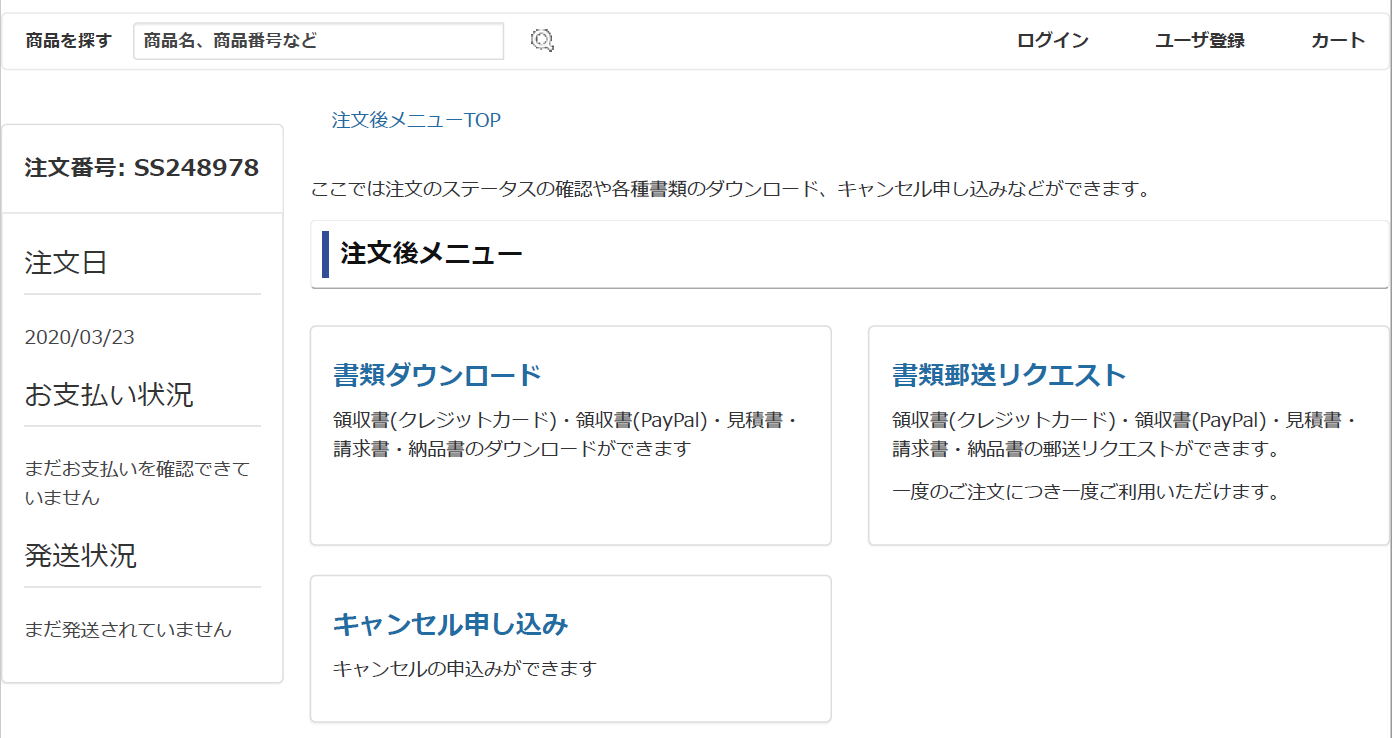Click the 商品を探す label
The width and height of the screenshot is (1392, 738).
point(66,41)
